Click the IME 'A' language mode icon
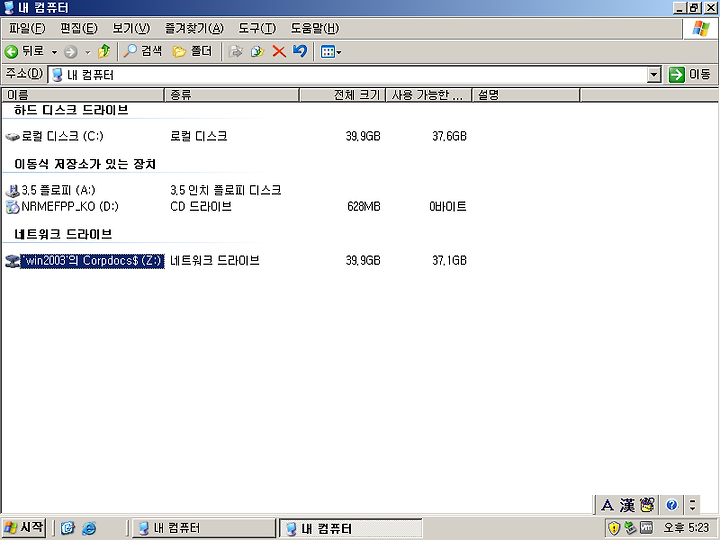The width and height of the screenshot is (720, 540). tap(607, 505)
